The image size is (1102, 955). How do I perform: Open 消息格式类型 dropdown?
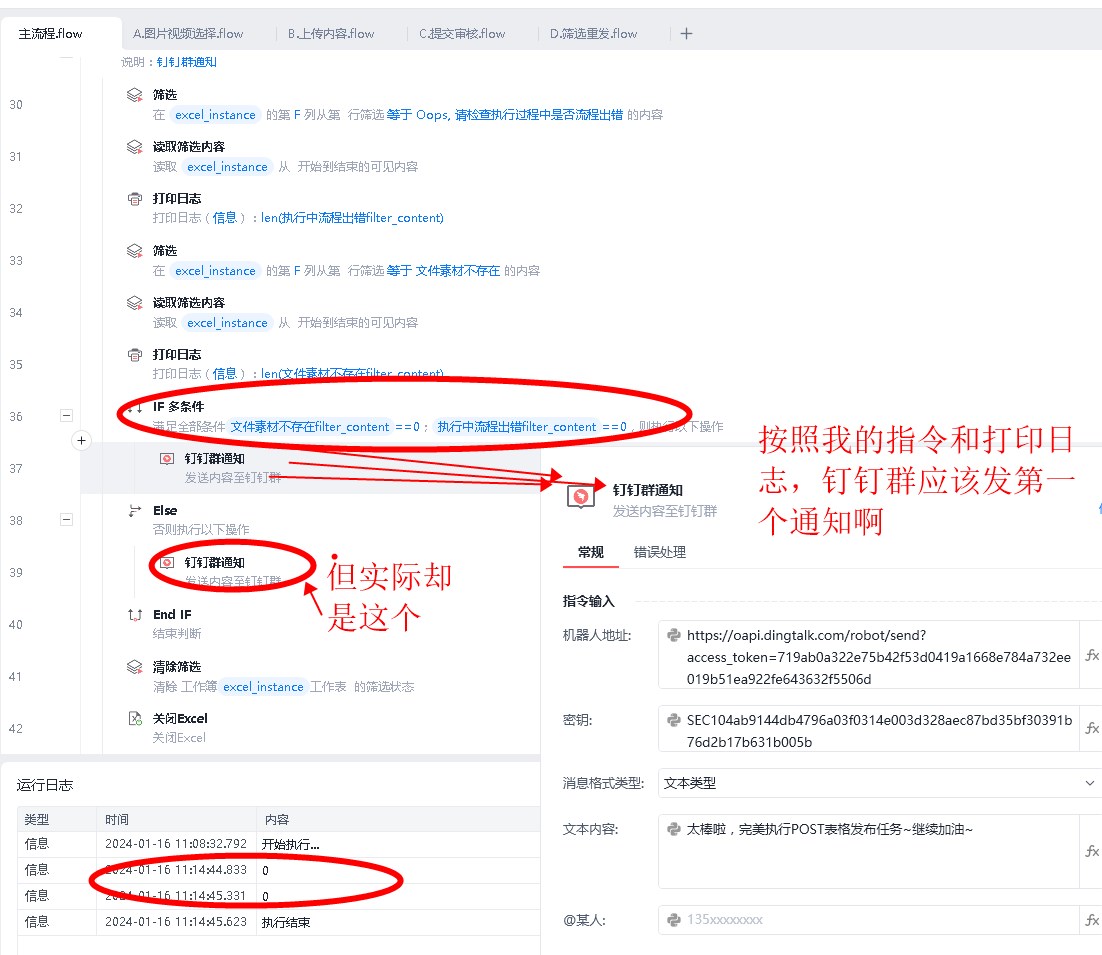coord(879,783)
